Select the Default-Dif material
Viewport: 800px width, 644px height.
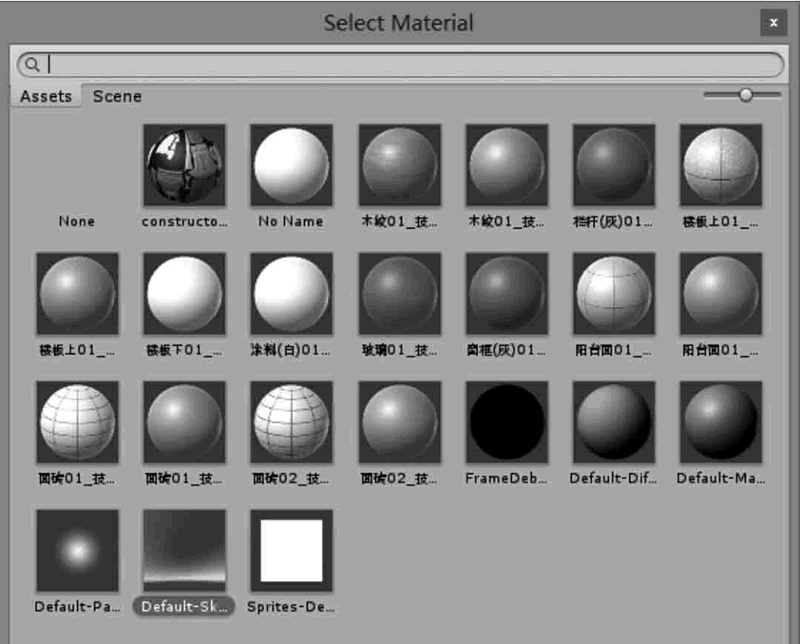click(x=613, y=422)
